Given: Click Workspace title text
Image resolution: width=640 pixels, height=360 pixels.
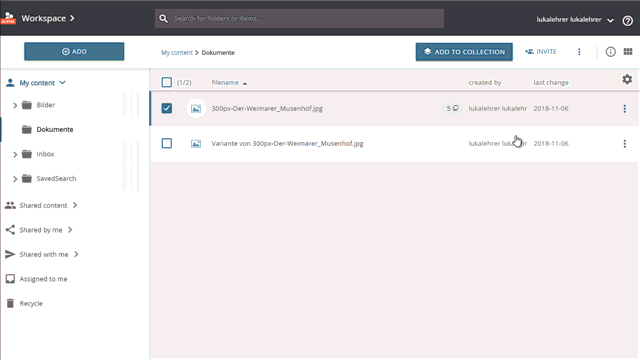Looking at the screenshot, I should pos(43,18).
